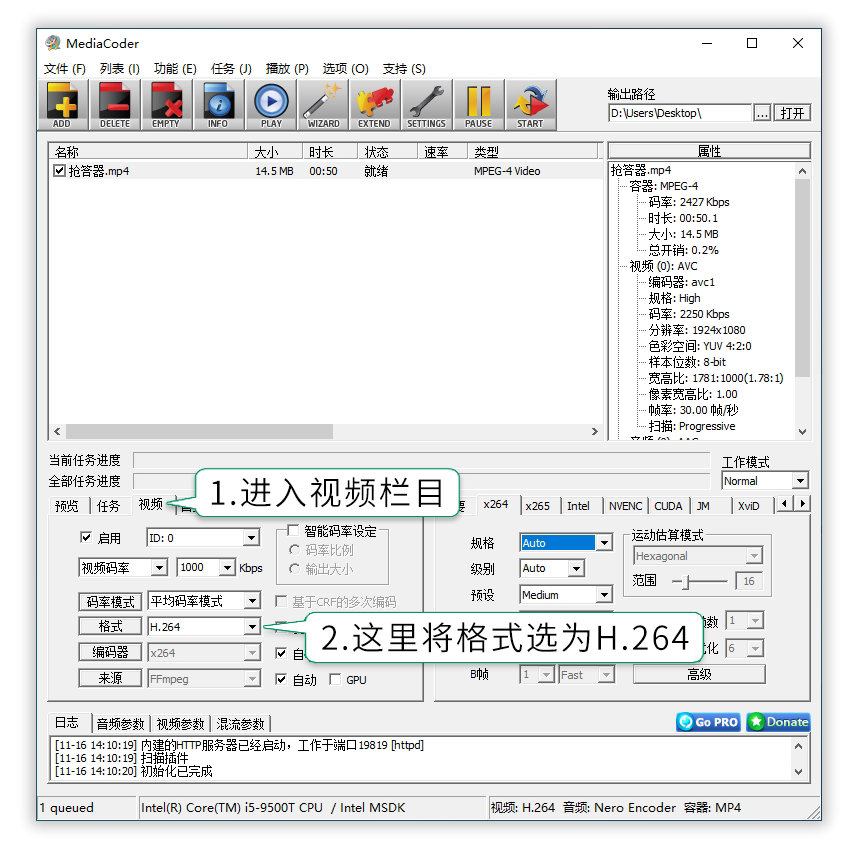This screenshot has height=849, width=850.
Task: Click the DELETE toolbar icon
Action: (x=115, y=105)
